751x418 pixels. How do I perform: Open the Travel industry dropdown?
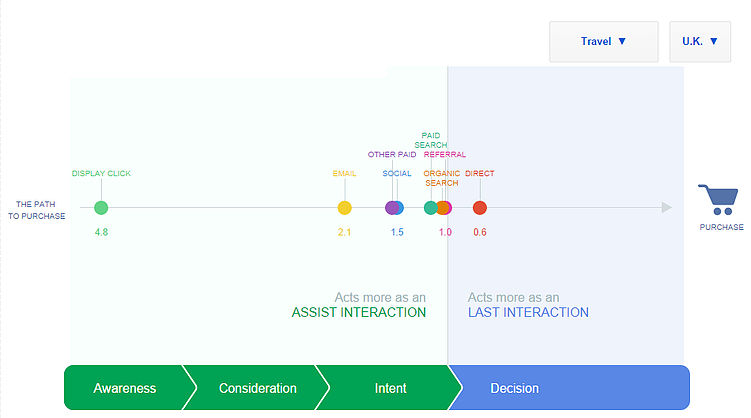pos(603,42)
